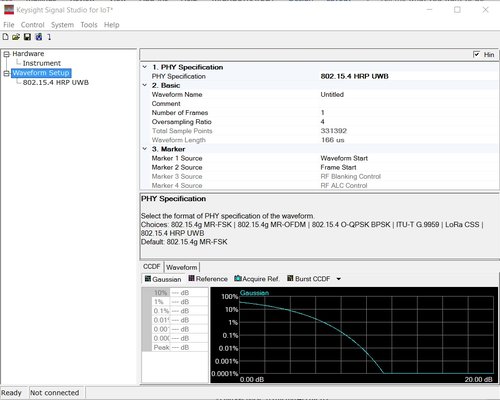Select the Hardware tree item
This screenshot has width=500, height=400.
coord(28,54)
